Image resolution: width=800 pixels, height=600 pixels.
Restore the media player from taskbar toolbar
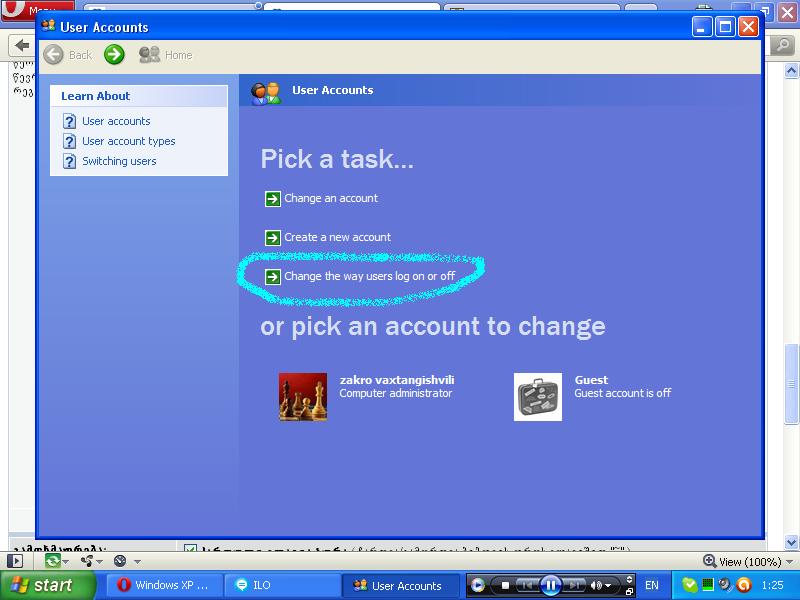tap(630, 591)
